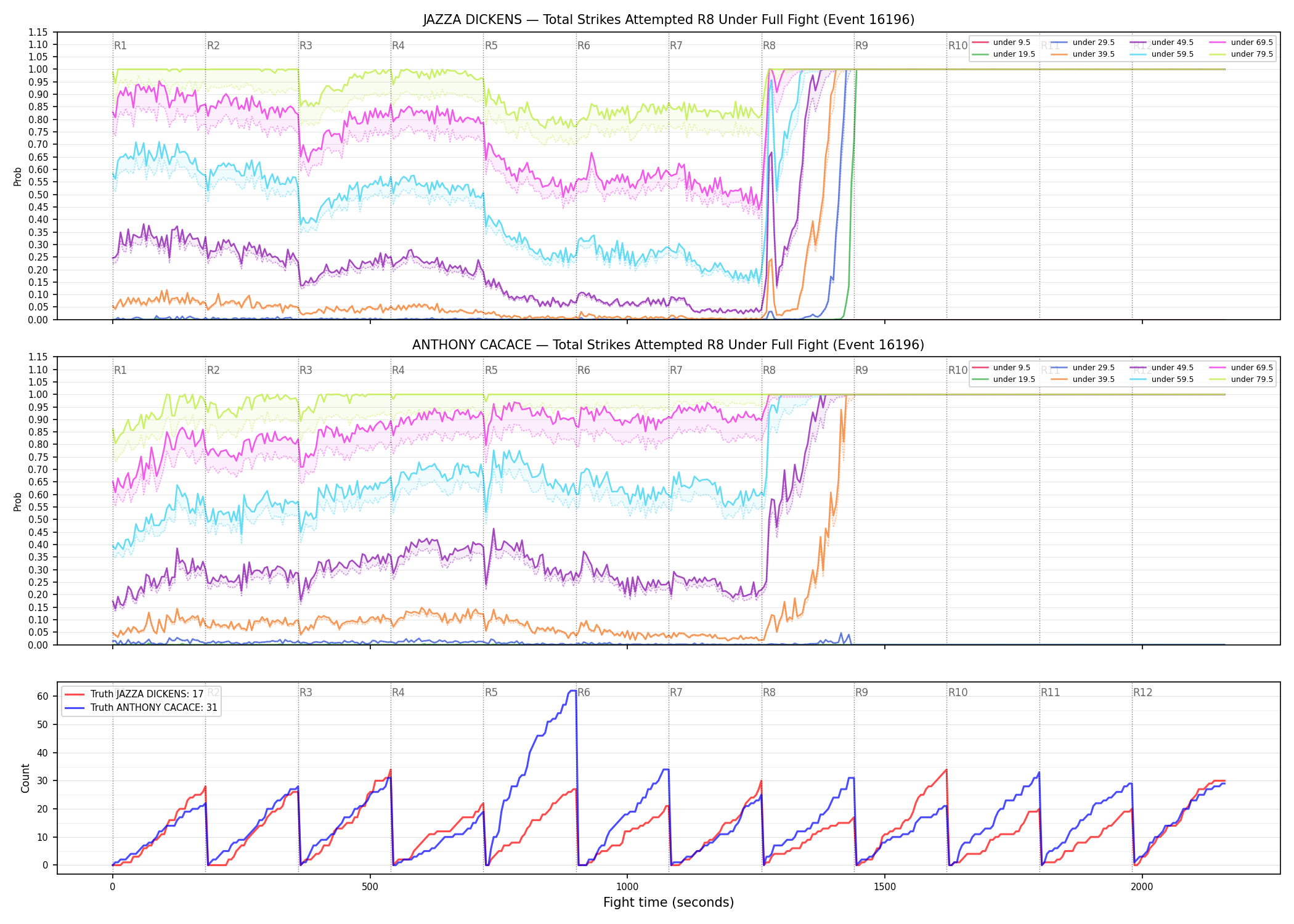This screenshot has width=1294, height=924.
Task: Click the 'Count' y-axis label
Action: pyautogui.click(x=25, y=778)
